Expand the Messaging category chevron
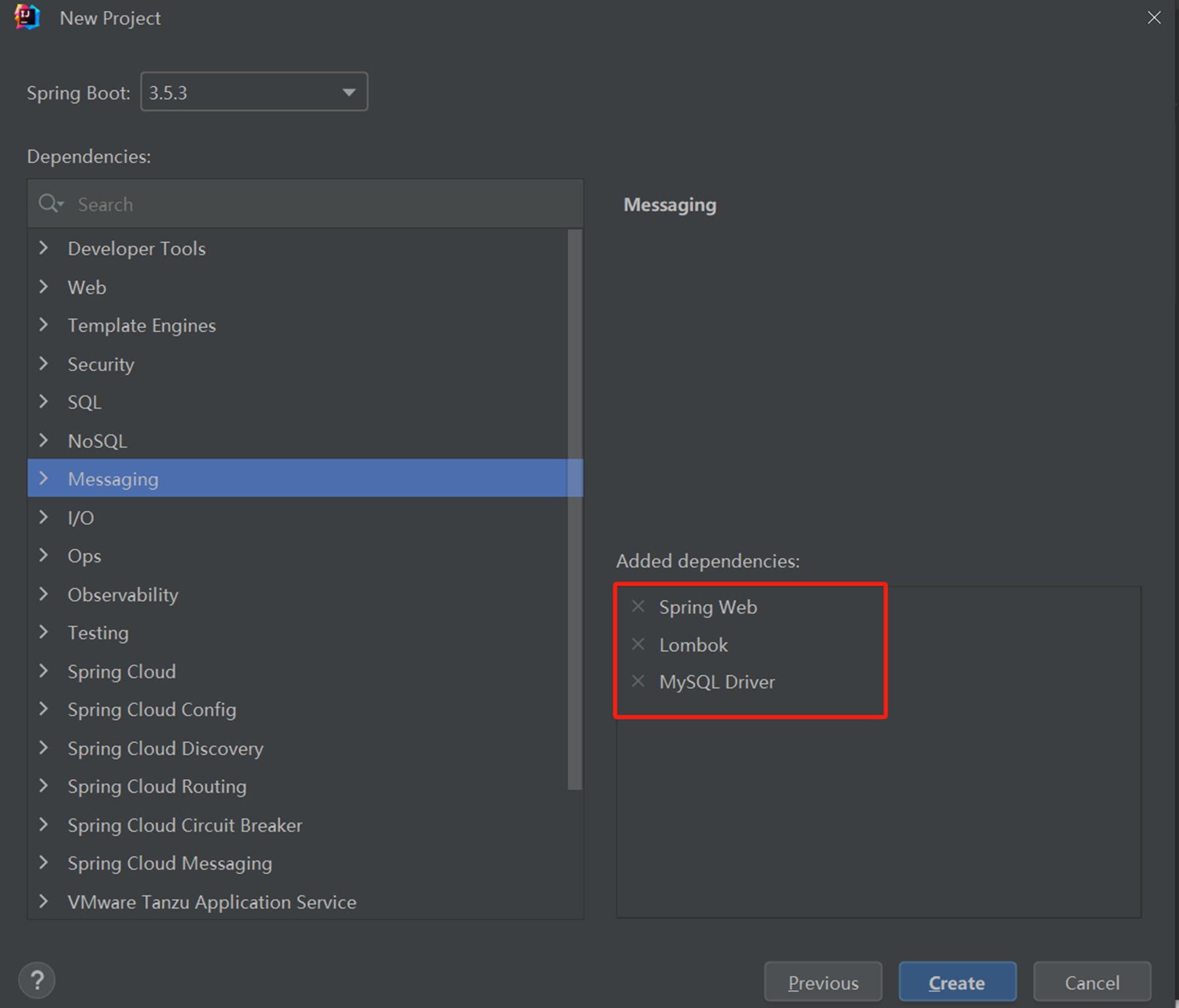The width and height of the screenshot is (1179, 1008). point(44,478)
